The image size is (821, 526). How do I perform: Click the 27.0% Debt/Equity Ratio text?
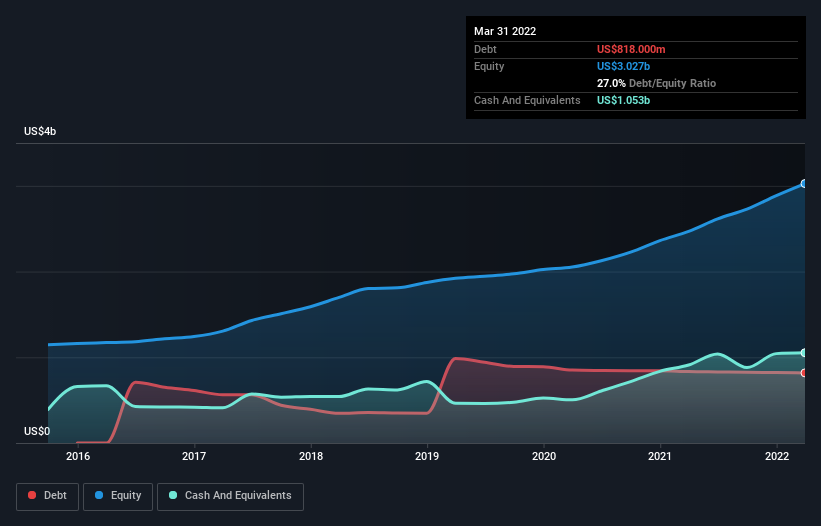coord(657,83)
